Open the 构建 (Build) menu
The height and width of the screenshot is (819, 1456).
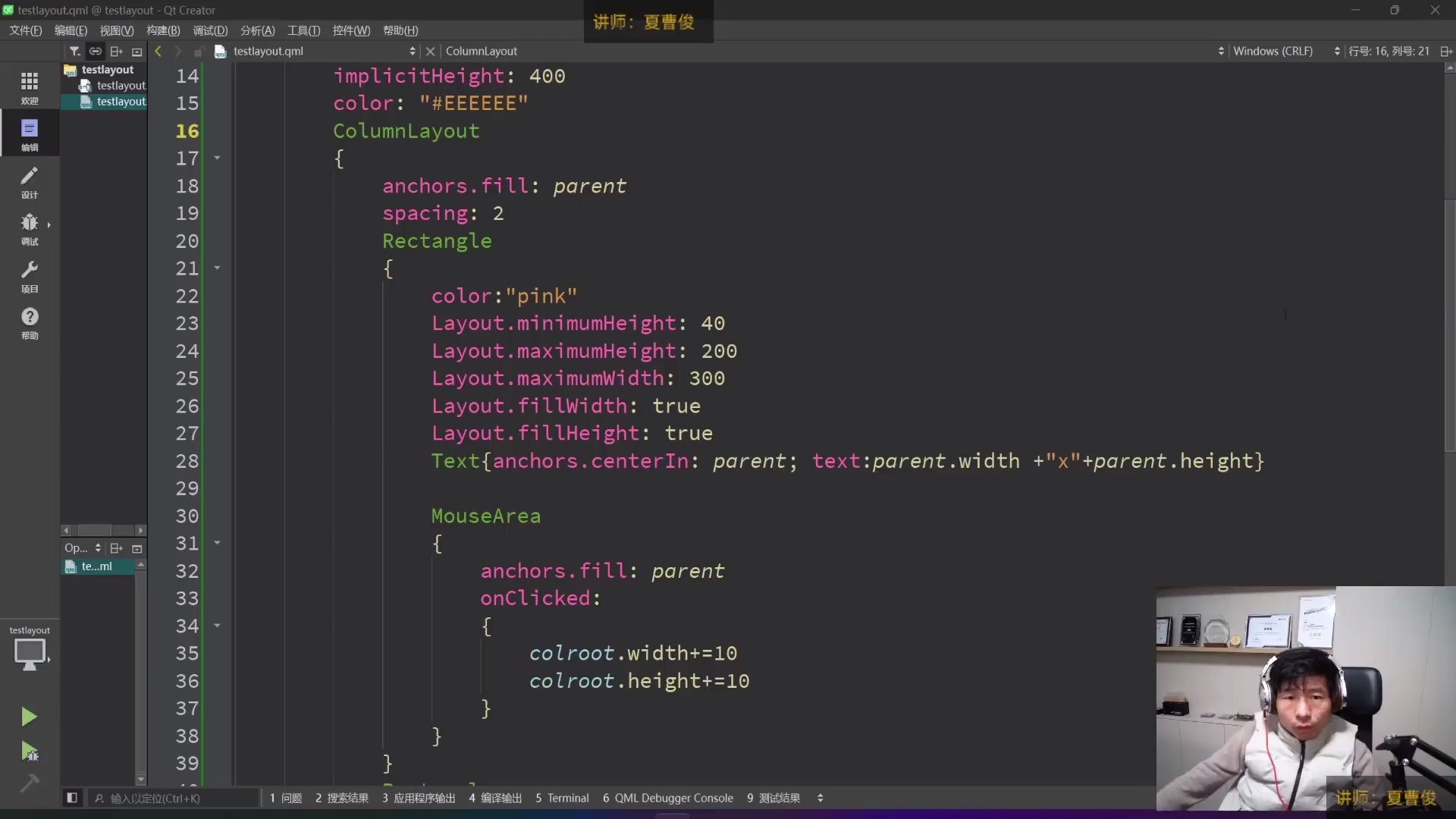point(162,30)
